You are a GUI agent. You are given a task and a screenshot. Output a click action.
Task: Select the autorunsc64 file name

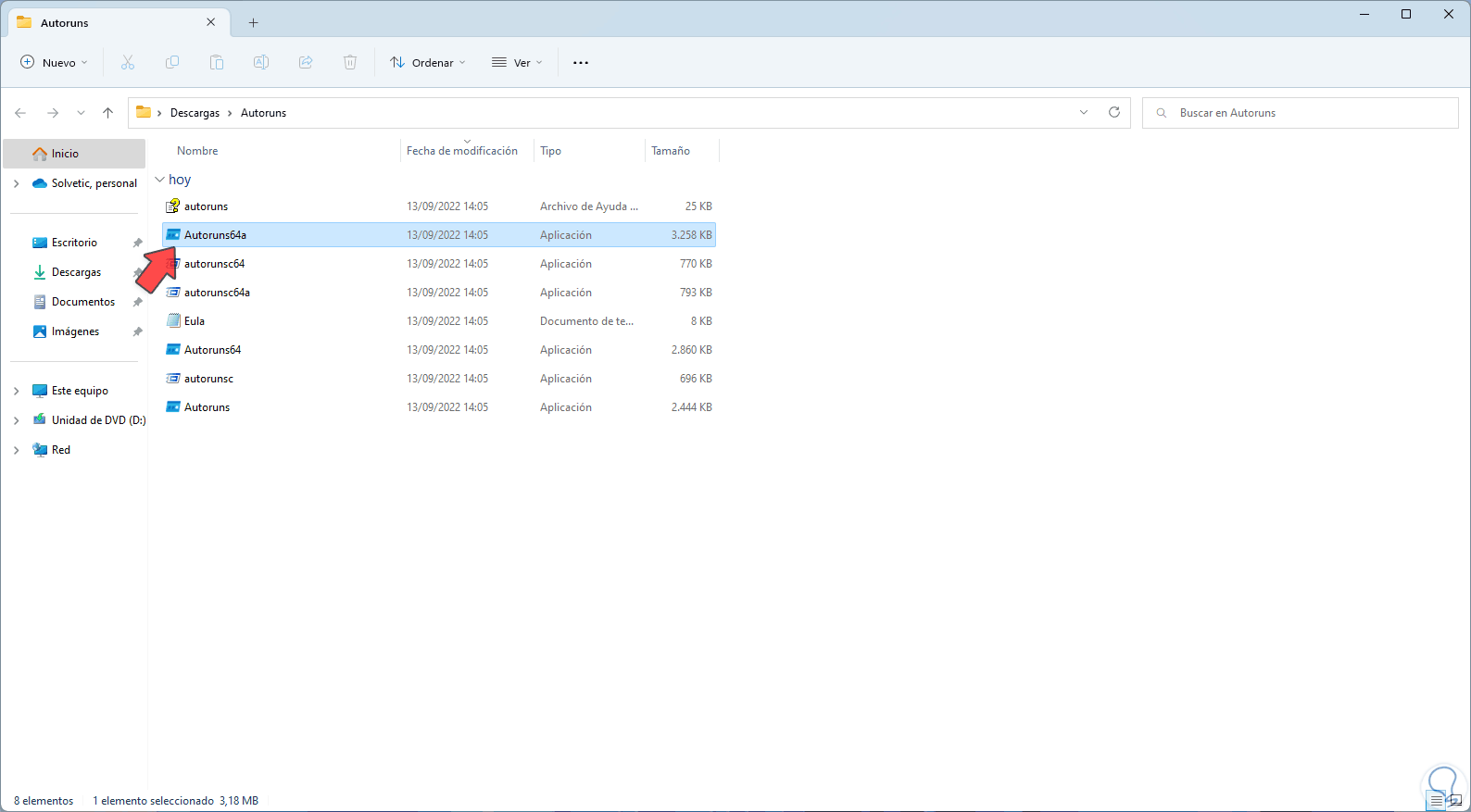tap(214, 264)
